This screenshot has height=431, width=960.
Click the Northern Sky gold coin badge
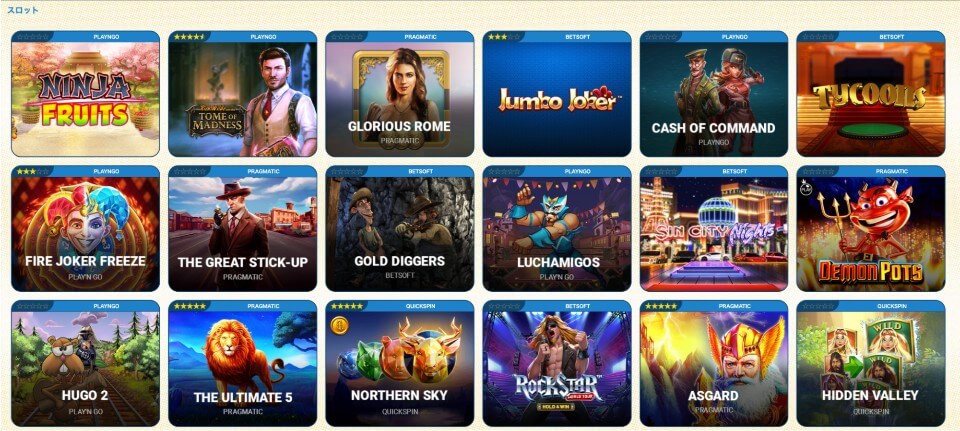[x=340, y=326]
